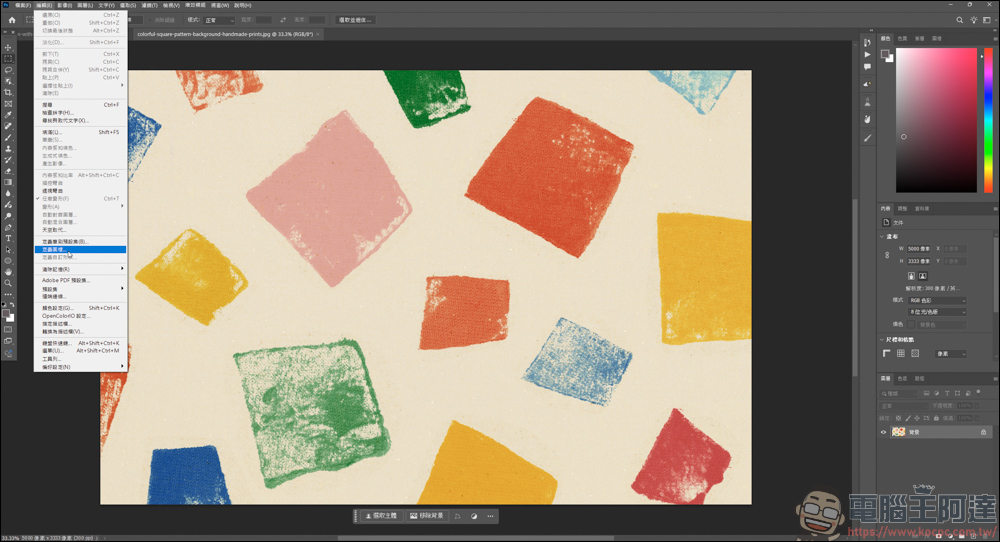The width and height of the screenshot is (1000, 542).
Task: Select the Horizontal Type tool
Action: pos(8,238)
